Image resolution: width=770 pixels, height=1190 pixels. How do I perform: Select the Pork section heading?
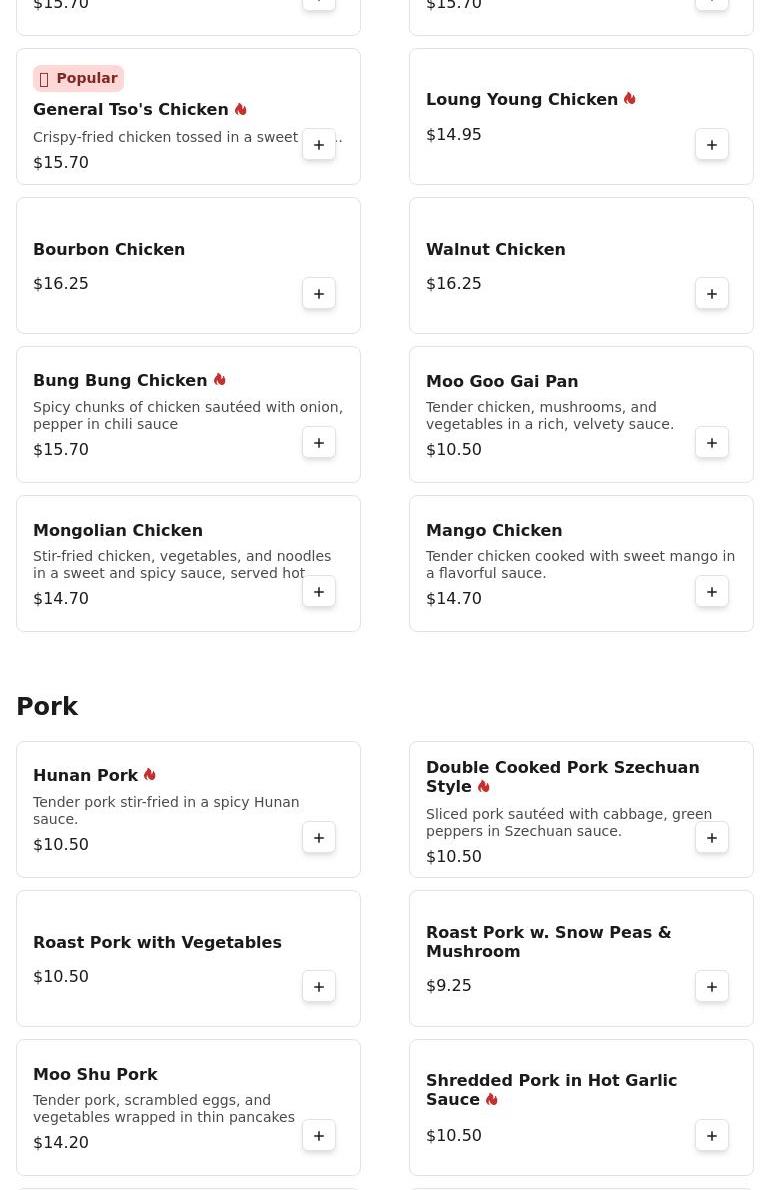[x=47, y=707]
